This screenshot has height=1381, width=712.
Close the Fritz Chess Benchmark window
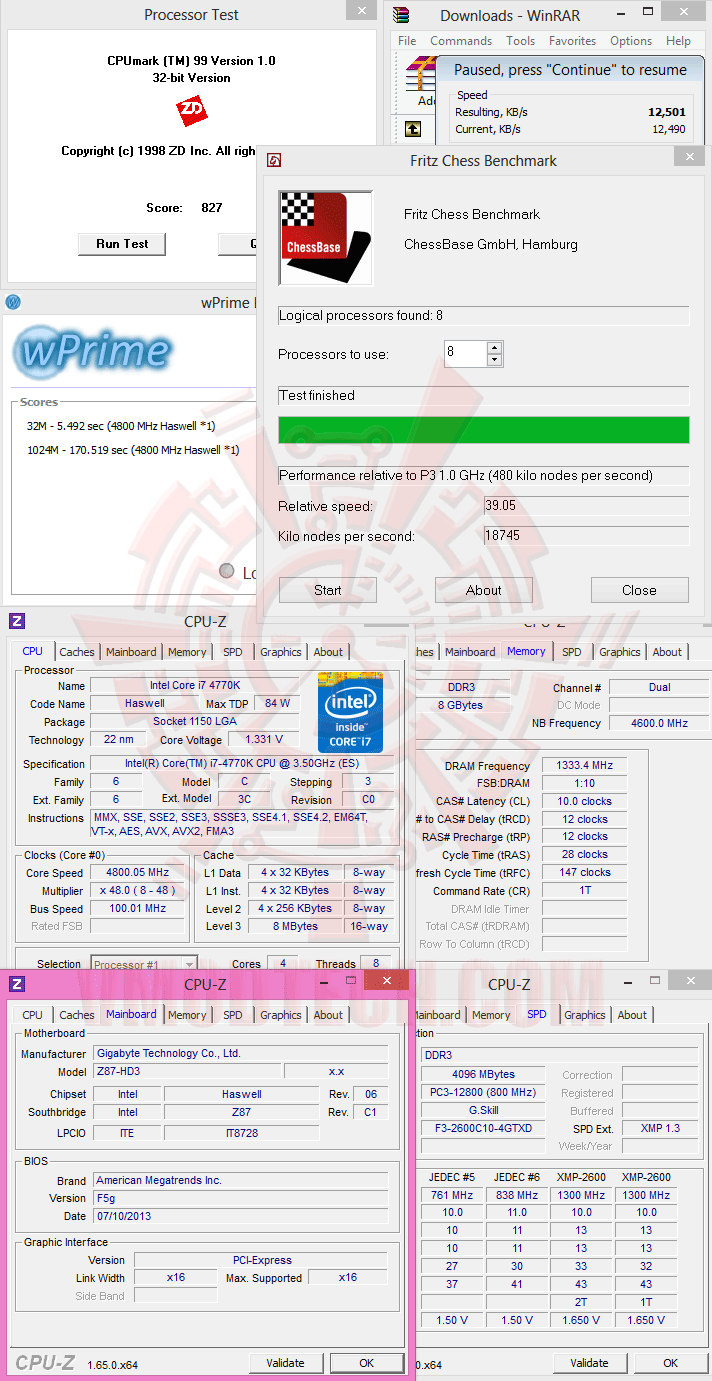click(x=688, y=157)
